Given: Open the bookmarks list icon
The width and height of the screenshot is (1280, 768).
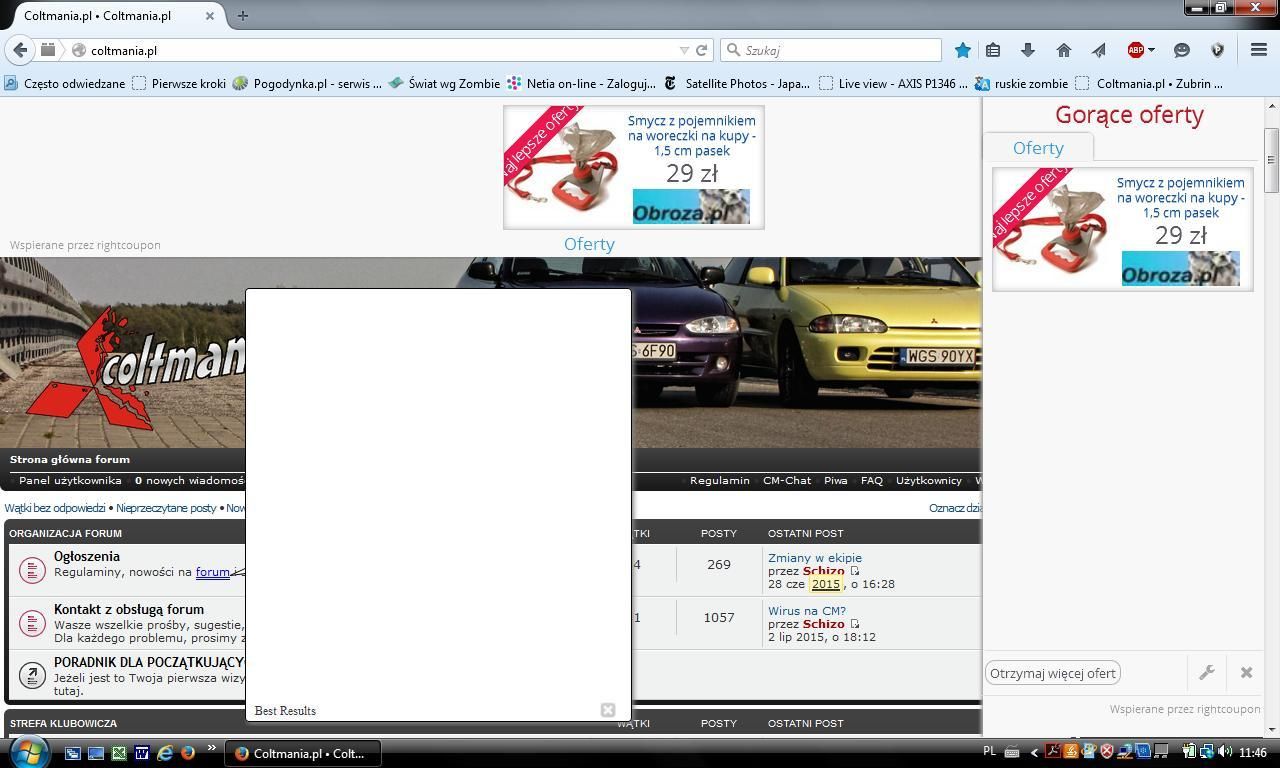Looking at the screenshot, I should point(993,50).
